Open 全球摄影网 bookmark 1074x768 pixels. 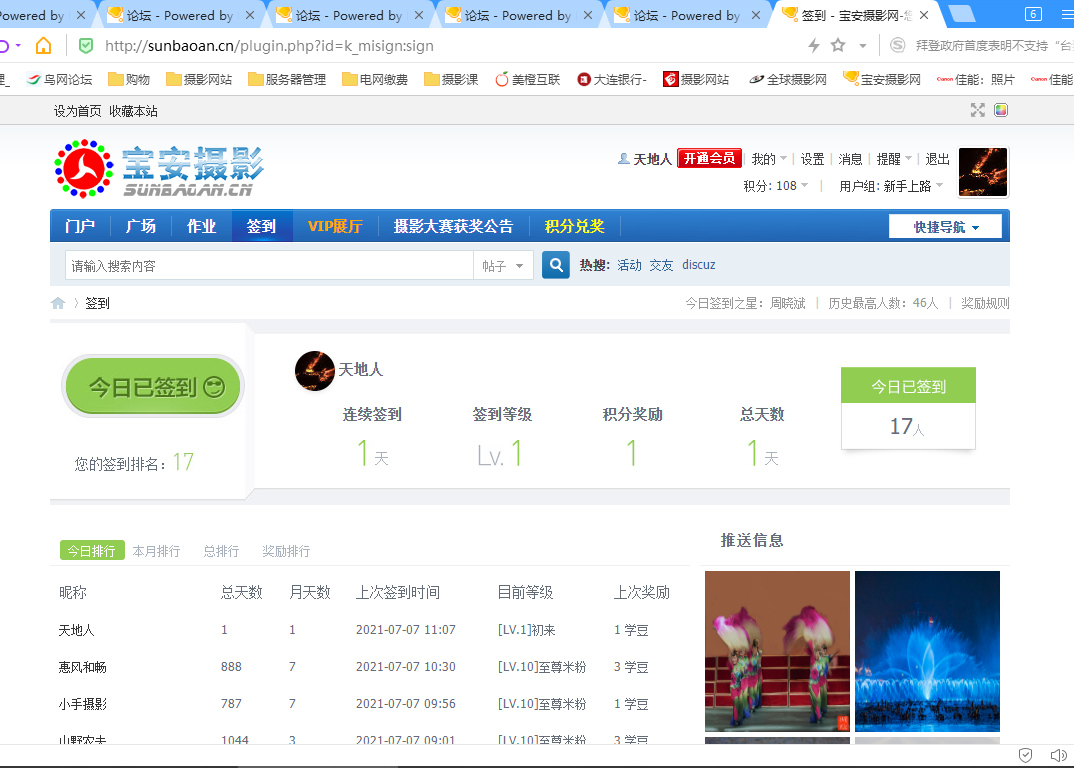(788, 79)
